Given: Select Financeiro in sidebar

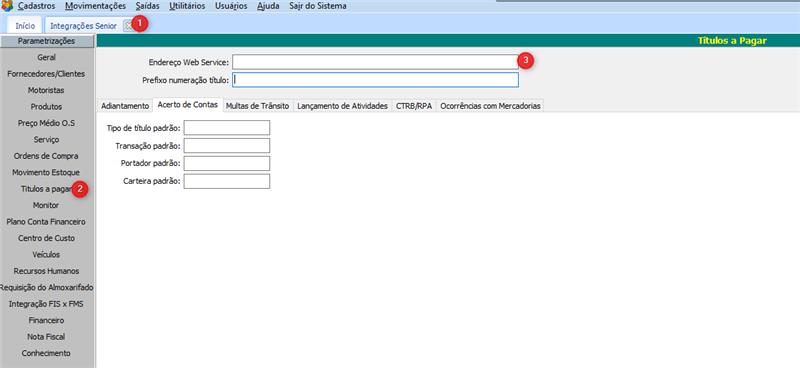Looking at the screenshot, I should click(46, 320).
